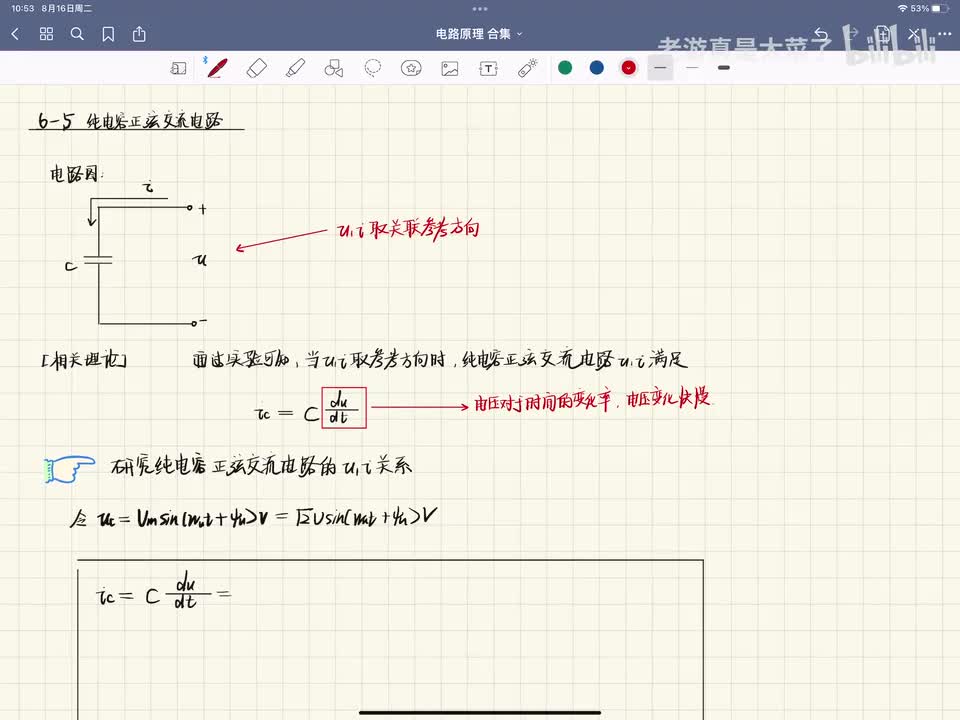Select the Text box tool
Viewport: 960px width, 720px height.
(x=489, y=68)
